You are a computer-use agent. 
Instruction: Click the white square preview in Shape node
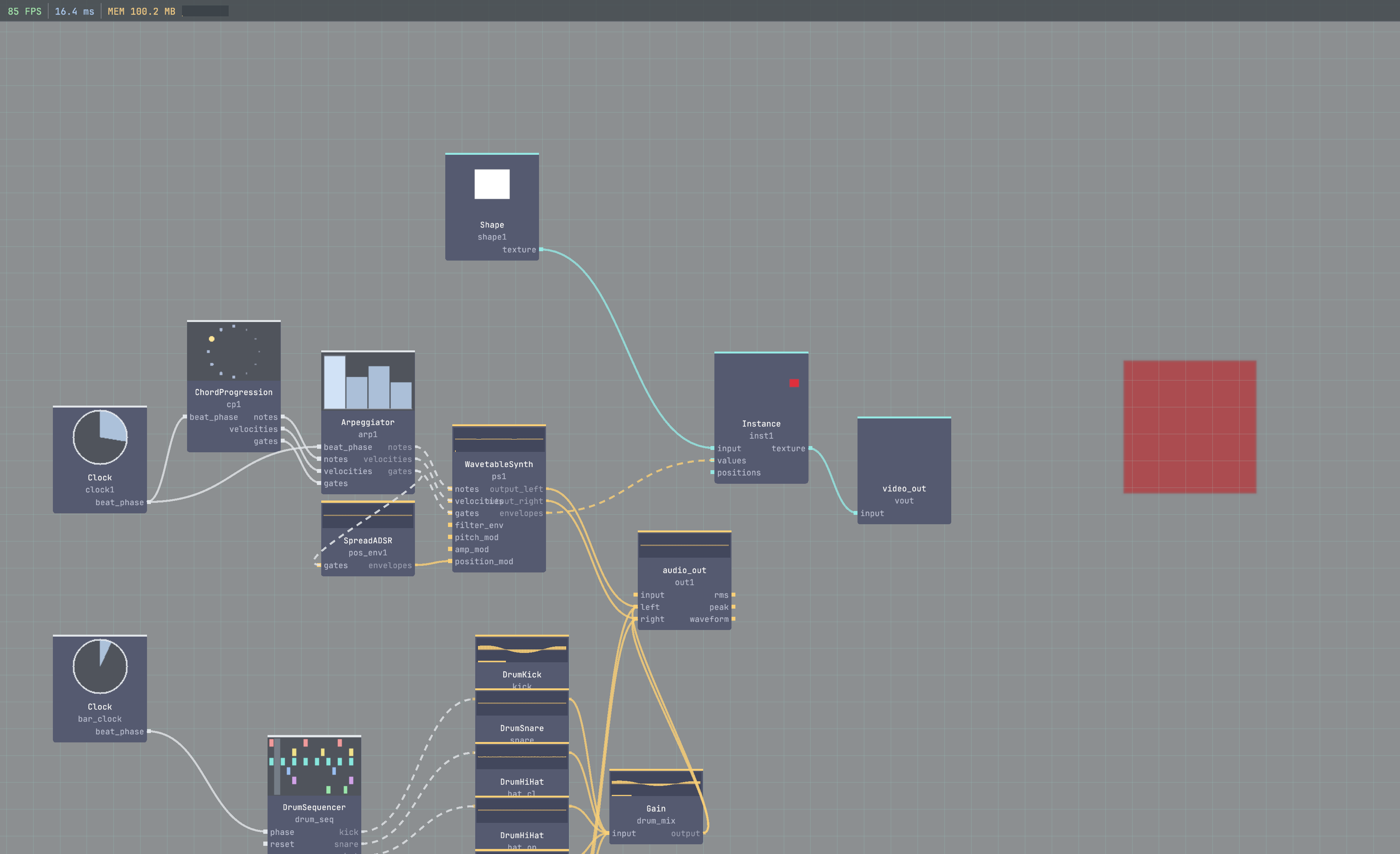click(x=492, y=184)
